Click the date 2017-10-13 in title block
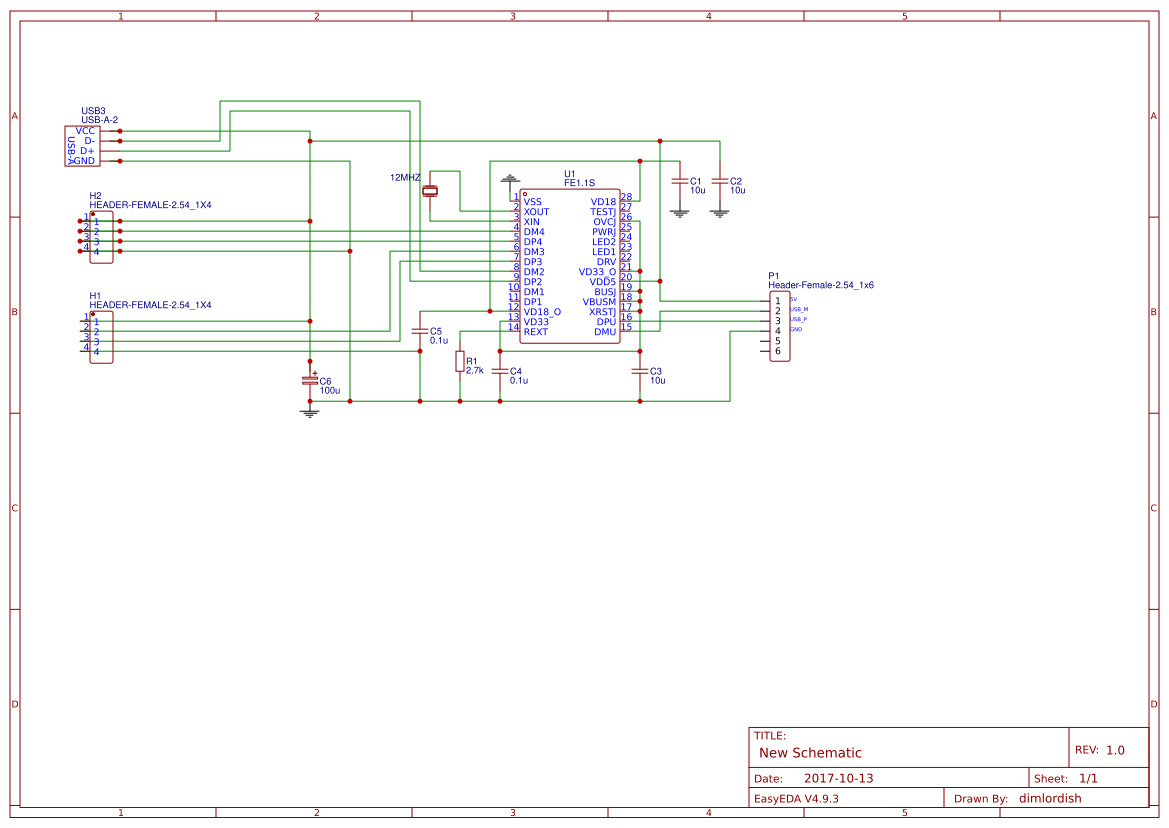 point(839,775)
